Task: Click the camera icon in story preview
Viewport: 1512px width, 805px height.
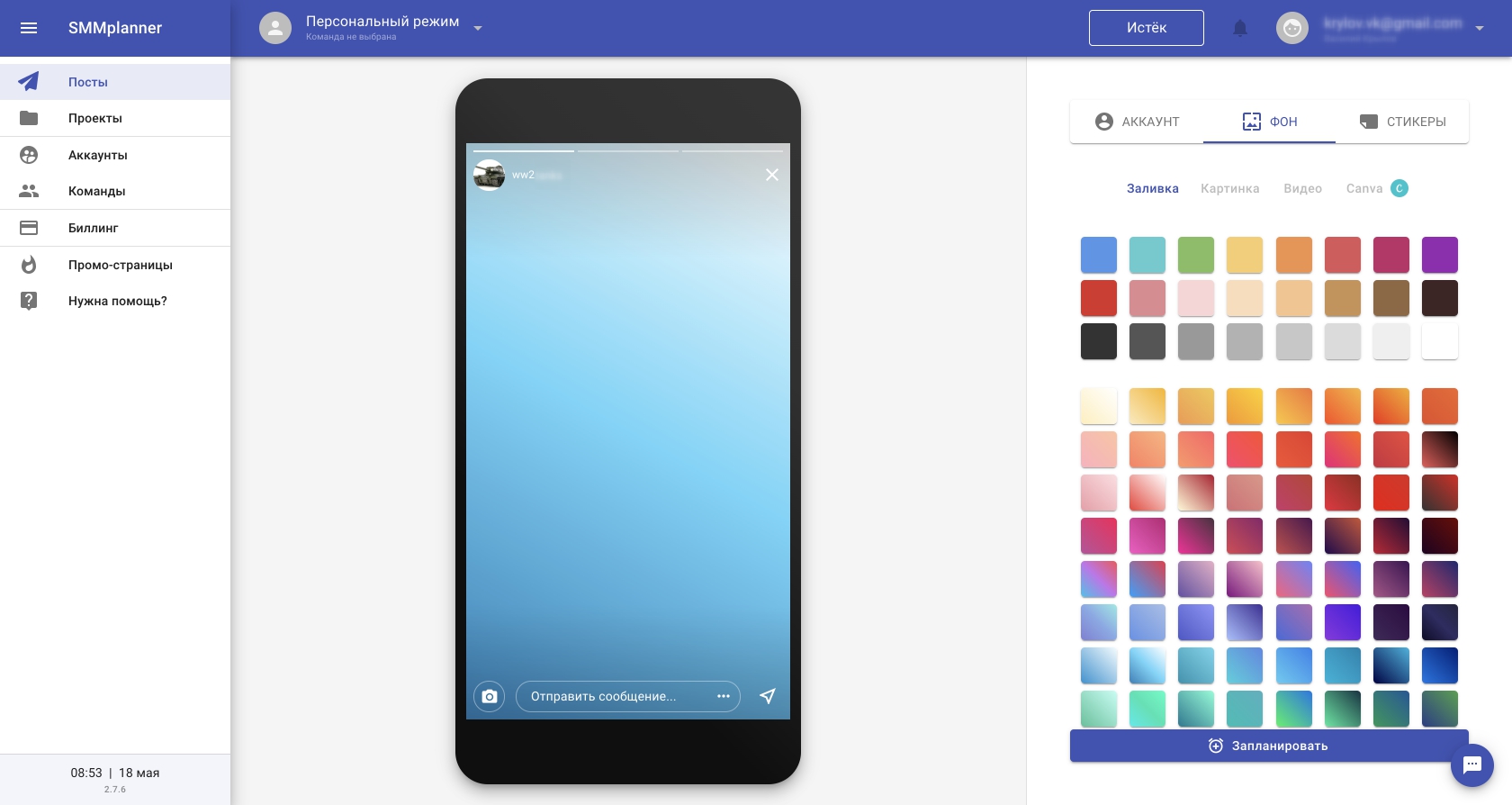Action: [490, 696]
